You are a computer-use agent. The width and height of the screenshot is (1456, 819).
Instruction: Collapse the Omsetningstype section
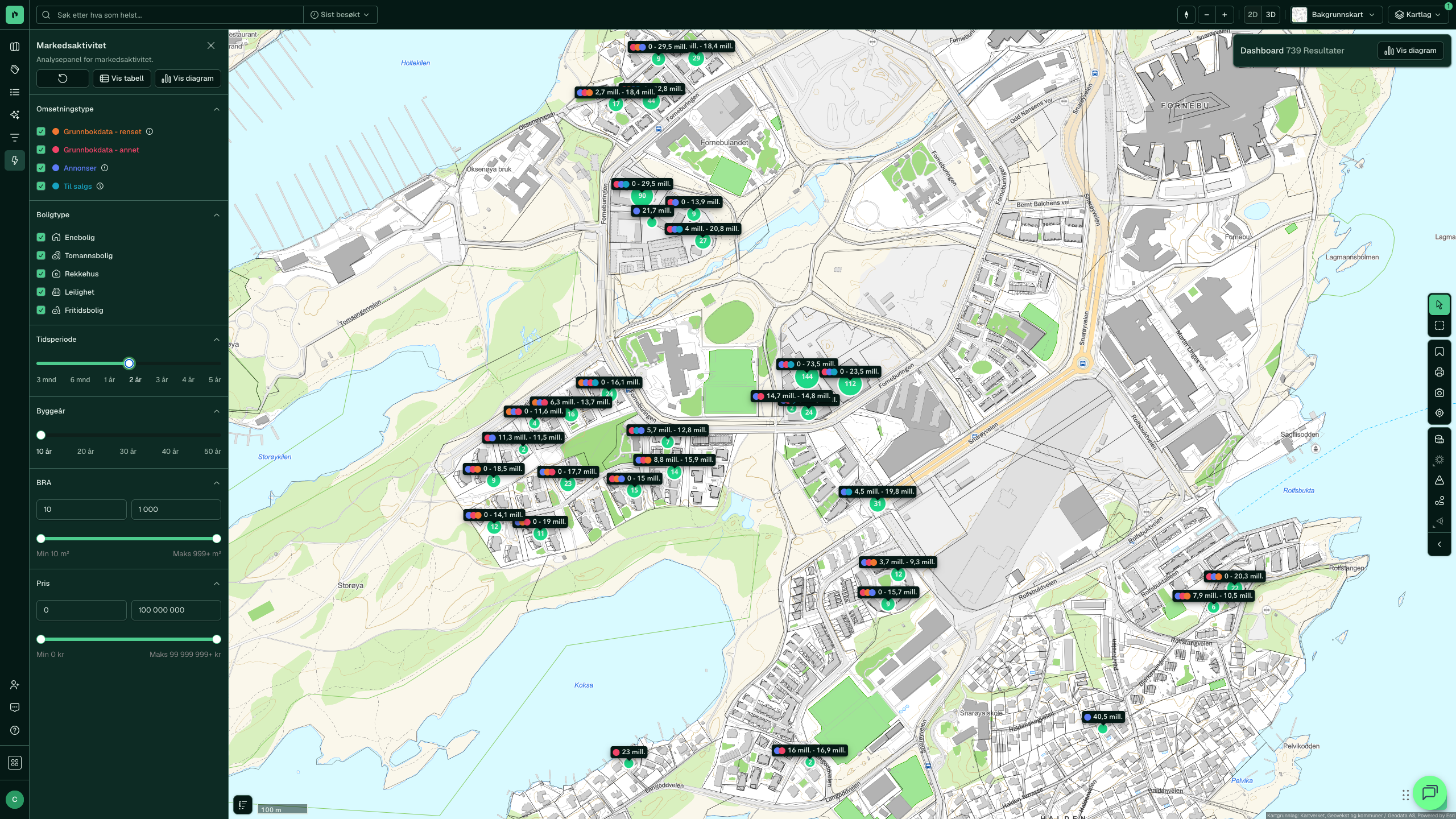point(216,109)
